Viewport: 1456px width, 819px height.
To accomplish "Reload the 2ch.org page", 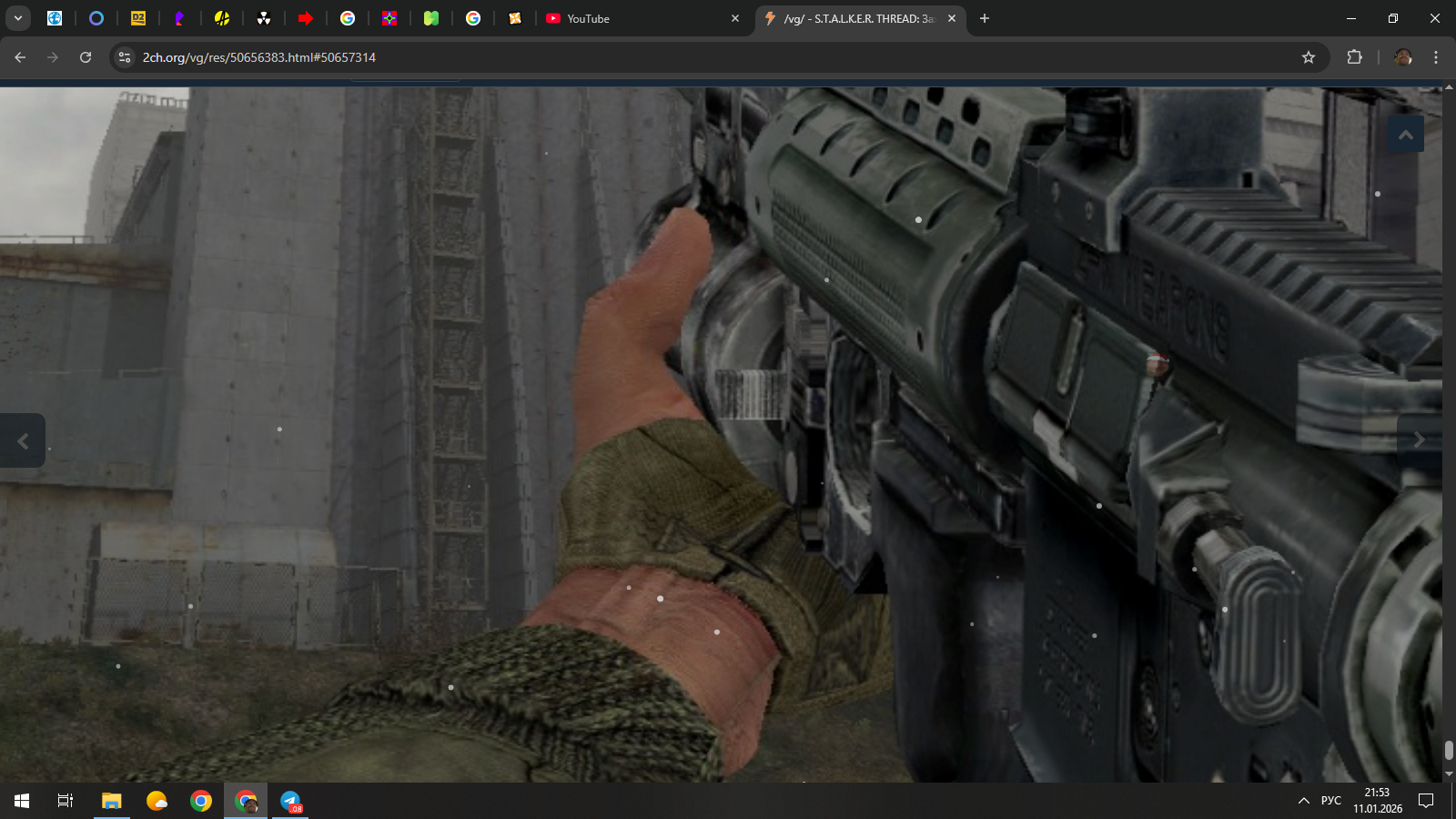I will tap(86, 57).
